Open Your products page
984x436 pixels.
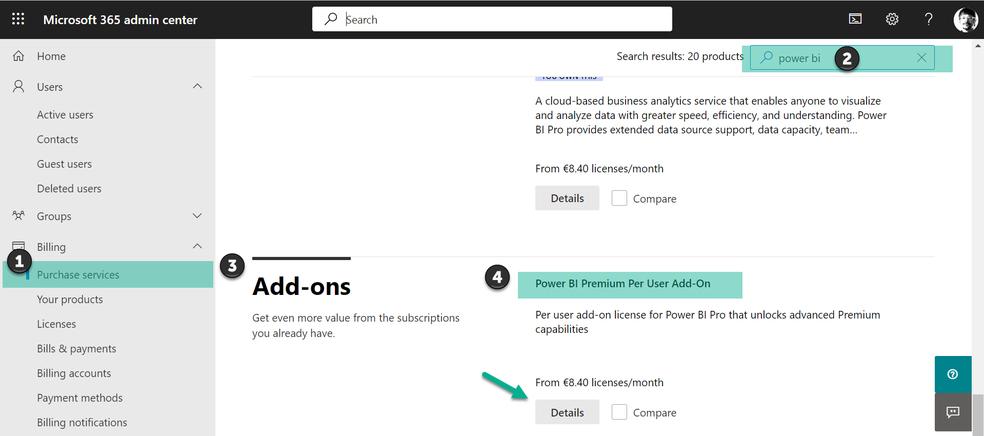click(70, 299)
